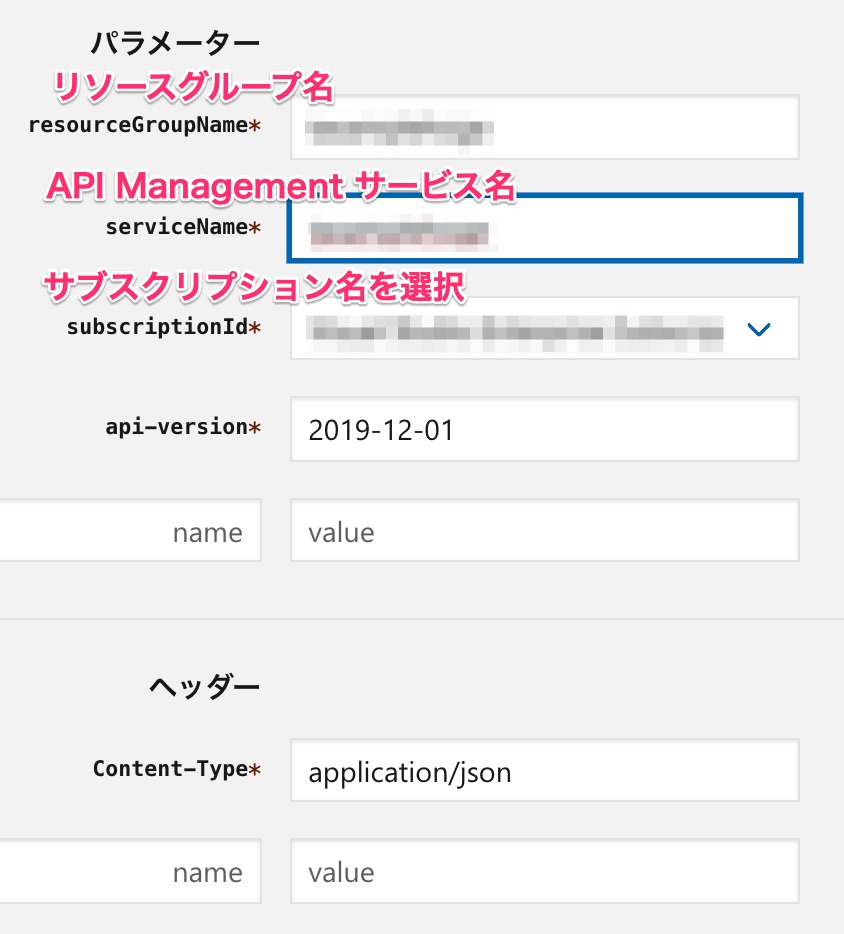Focus the serviceName text box
Image resolution: width=844 pixels, height=934 pixels.
pyautogui.click(x=544, y=228)
